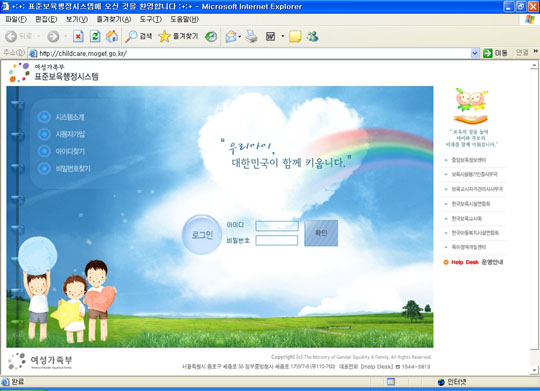Expand the address bar dropdown arrow
This screenshot has width=540, height=391.
475,53
